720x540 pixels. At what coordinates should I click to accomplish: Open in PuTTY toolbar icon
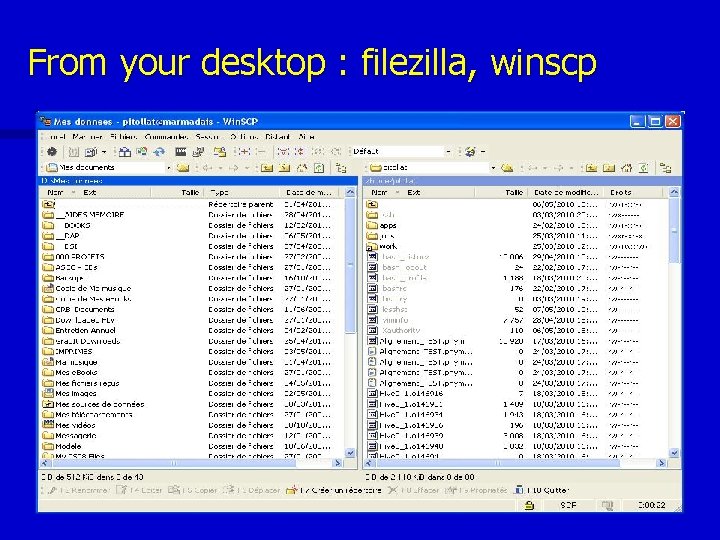[x=198, y=152]
